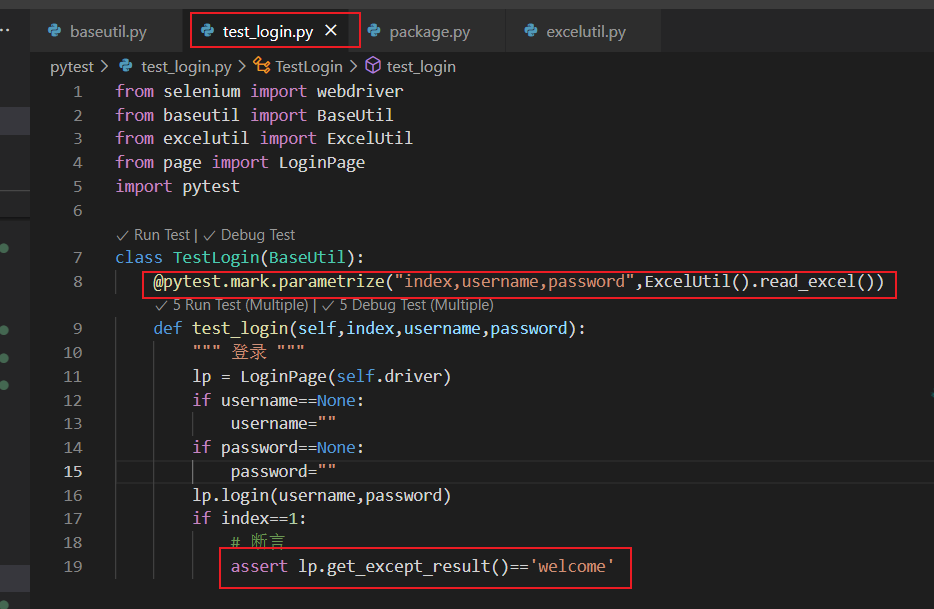Click 'test_login' function name on line 9

[240, 328]
